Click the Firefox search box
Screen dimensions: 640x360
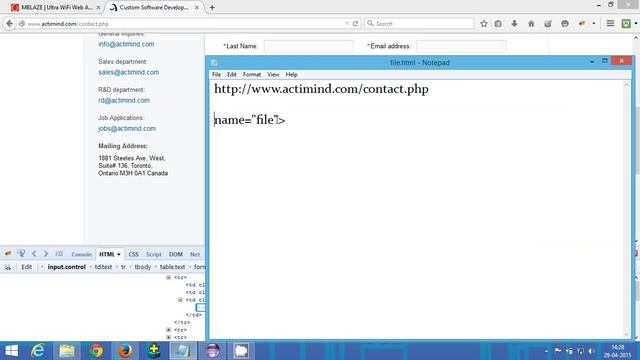pyautogui.click(x=419, y=24)
